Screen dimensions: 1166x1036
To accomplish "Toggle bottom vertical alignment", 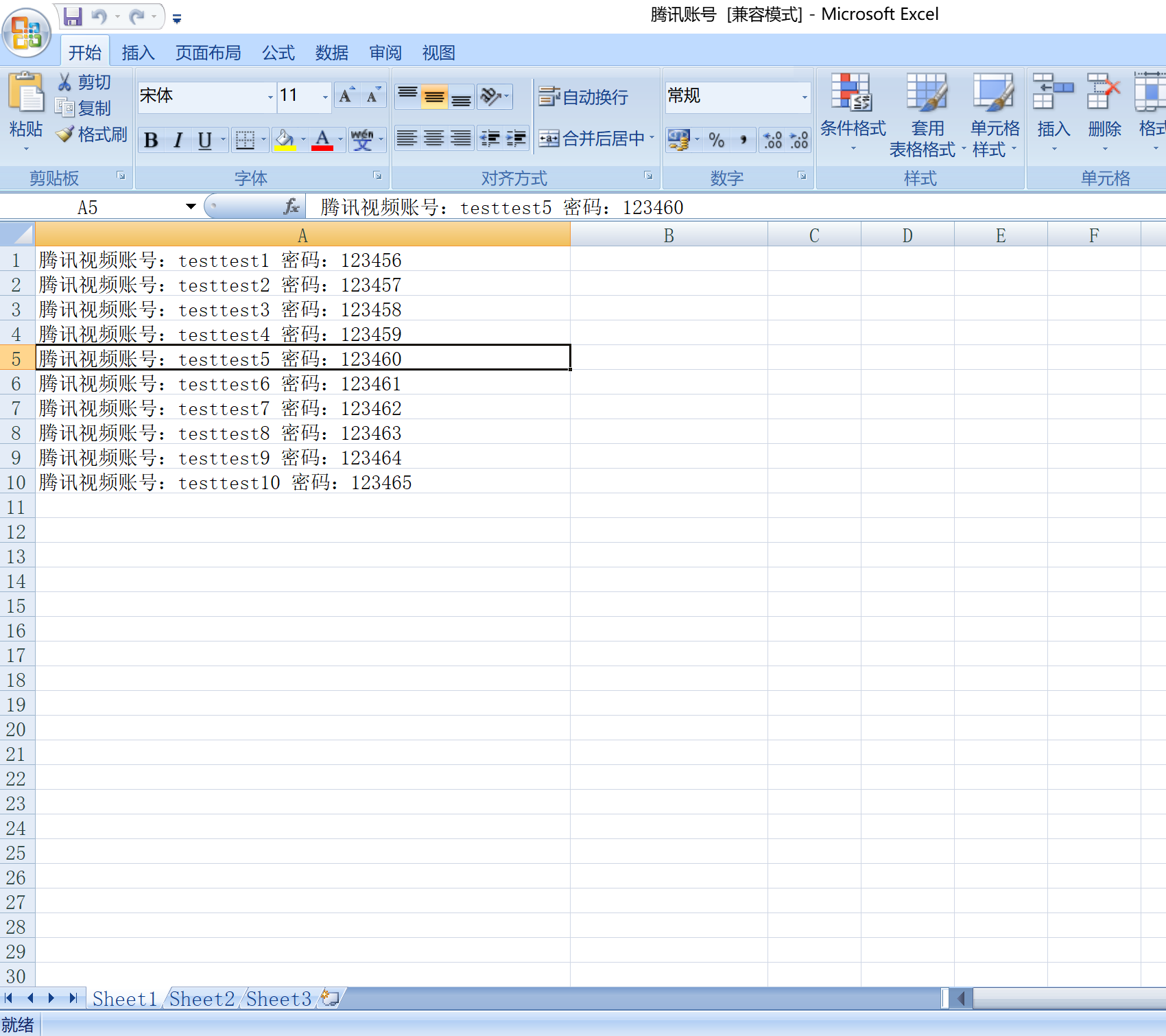I will tap(461, 96).
